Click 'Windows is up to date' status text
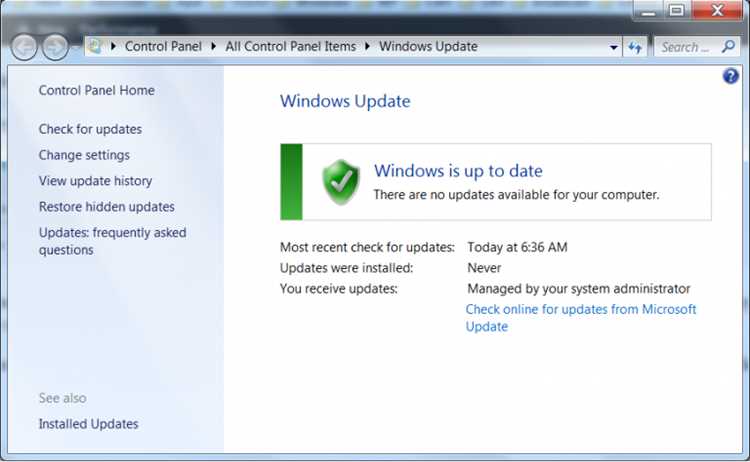 (458, 171)
